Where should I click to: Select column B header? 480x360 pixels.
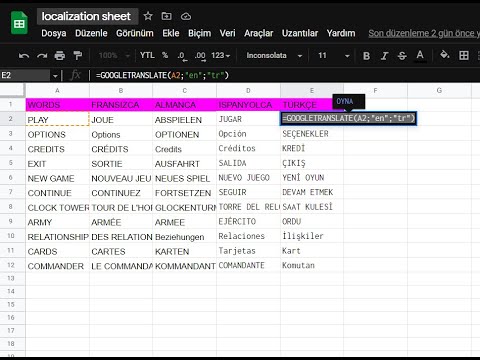[121, 90]
